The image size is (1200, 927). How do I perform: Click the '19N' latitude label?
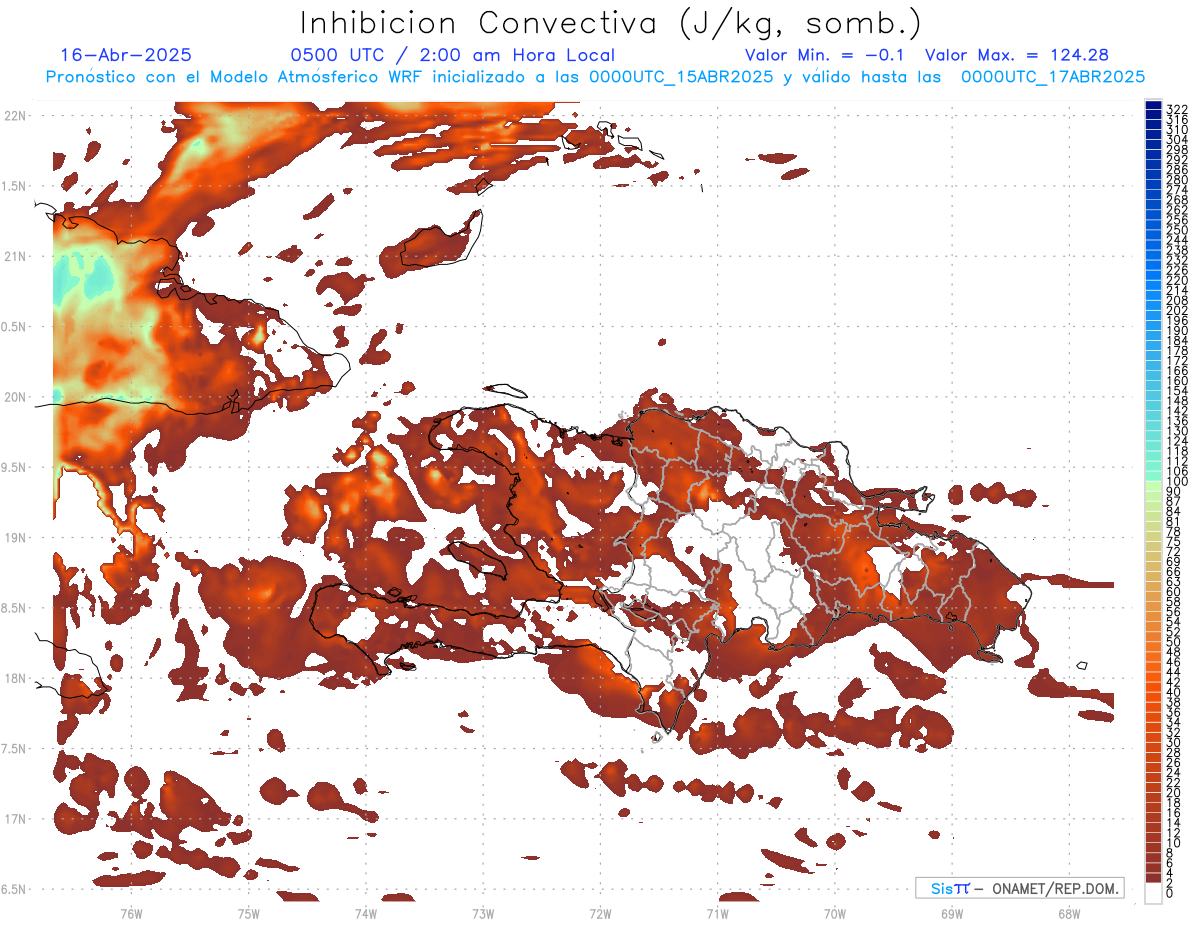(16, 537)
